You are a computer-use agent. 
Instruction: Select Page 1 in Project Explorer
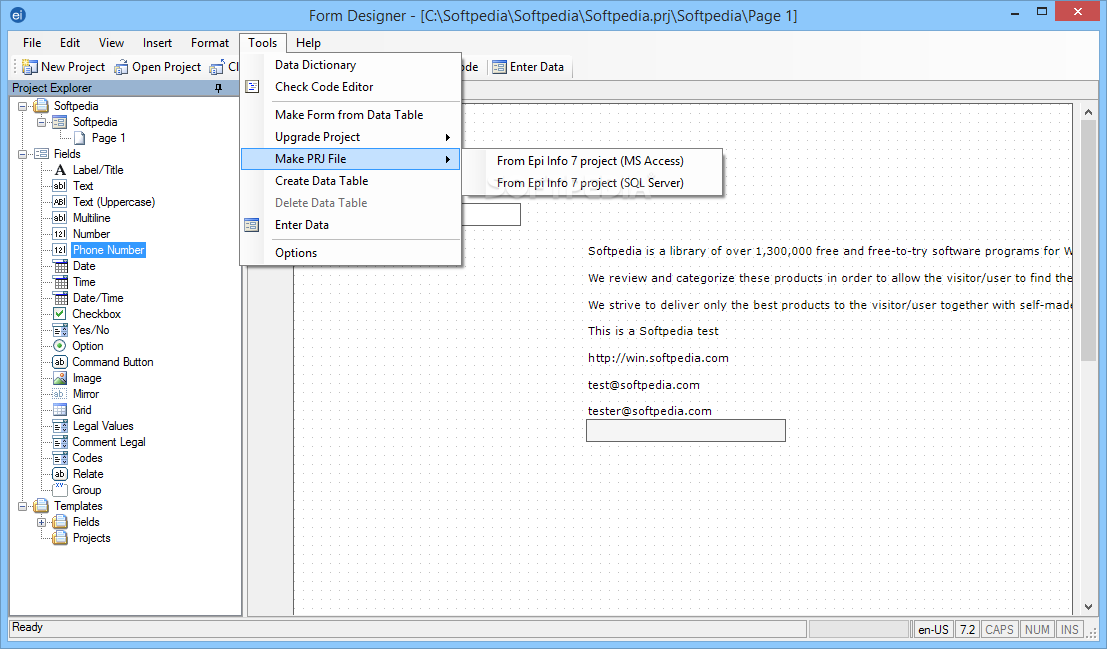109,138
